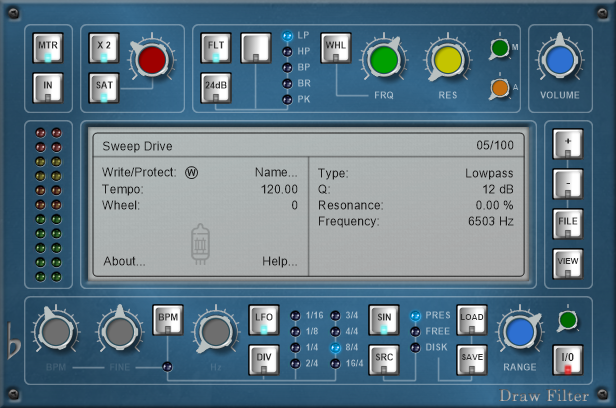Toggle the WHL wheel button

(335, 48)
